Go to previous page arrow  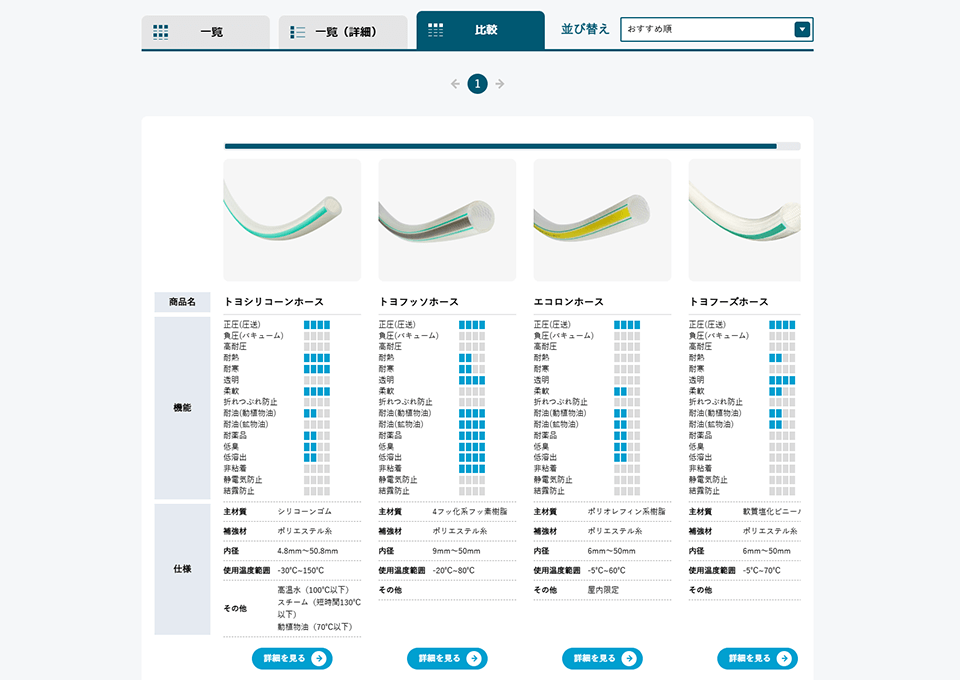(x=455, y=84)
